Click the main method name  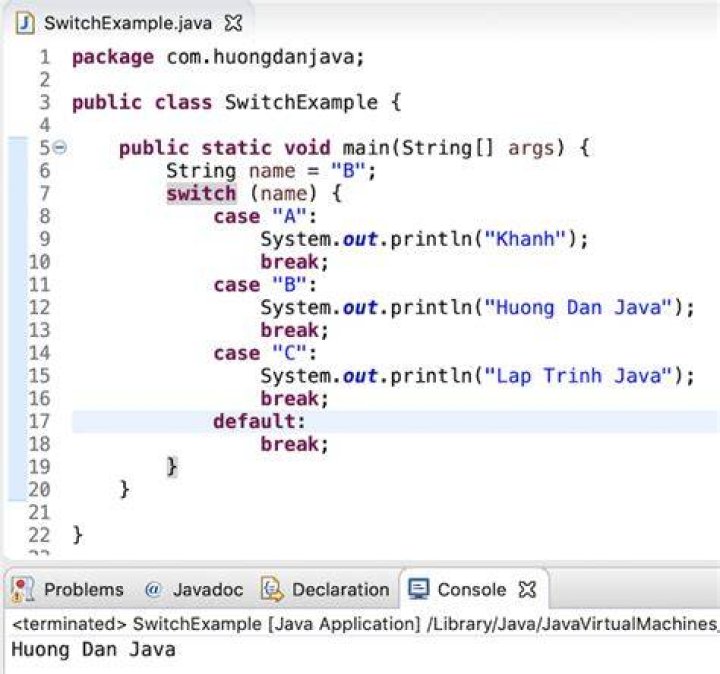[366, 148]
